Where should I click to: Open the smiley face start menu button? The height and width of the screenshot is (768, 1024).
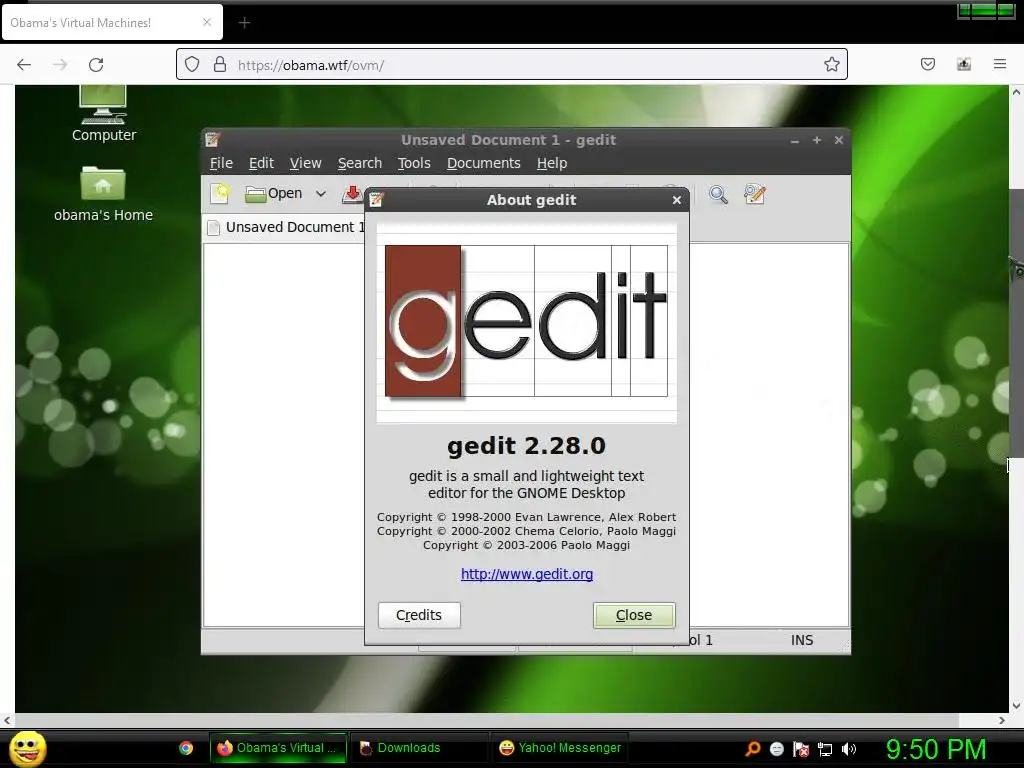click(27, 748)
